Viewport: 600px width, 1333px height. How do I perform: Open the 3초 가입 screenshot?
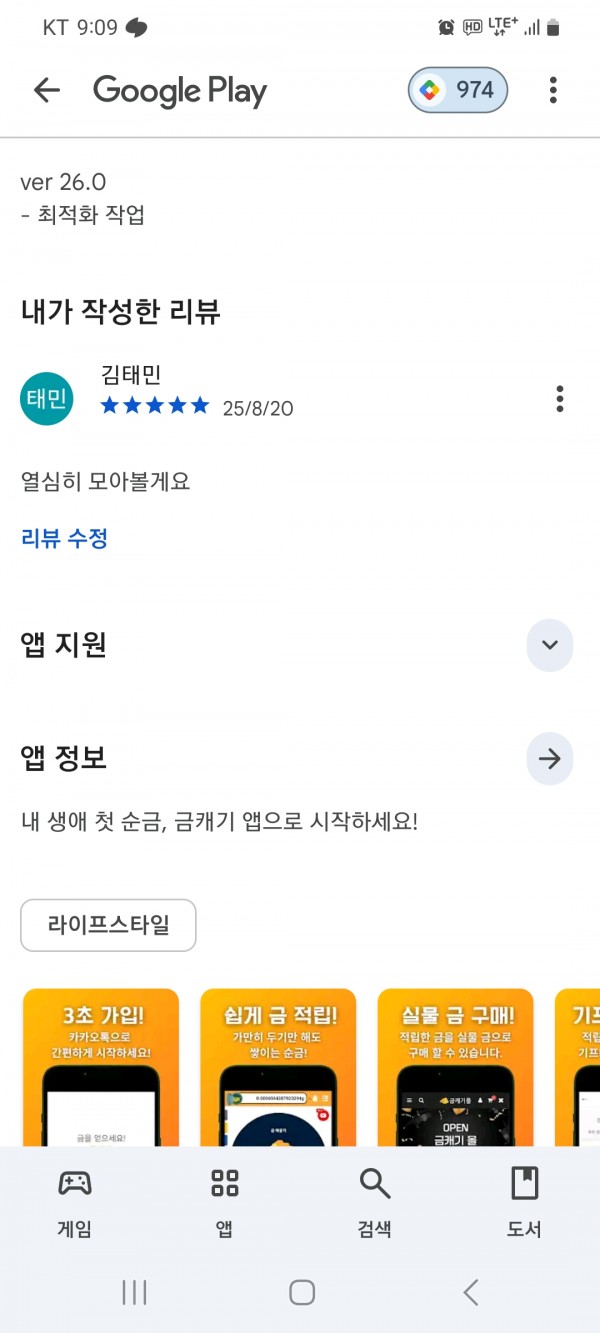point(100,1067)
